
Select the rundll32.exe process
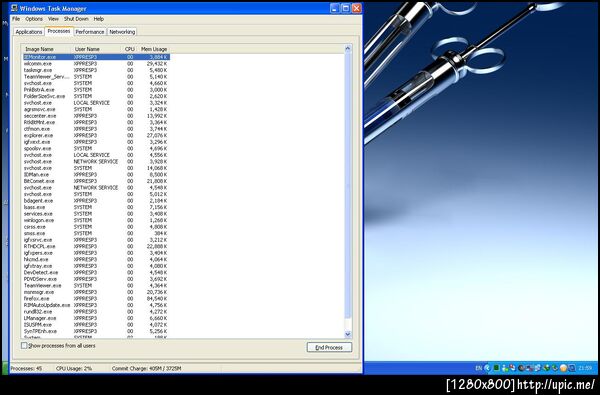(x=96, y=312)
